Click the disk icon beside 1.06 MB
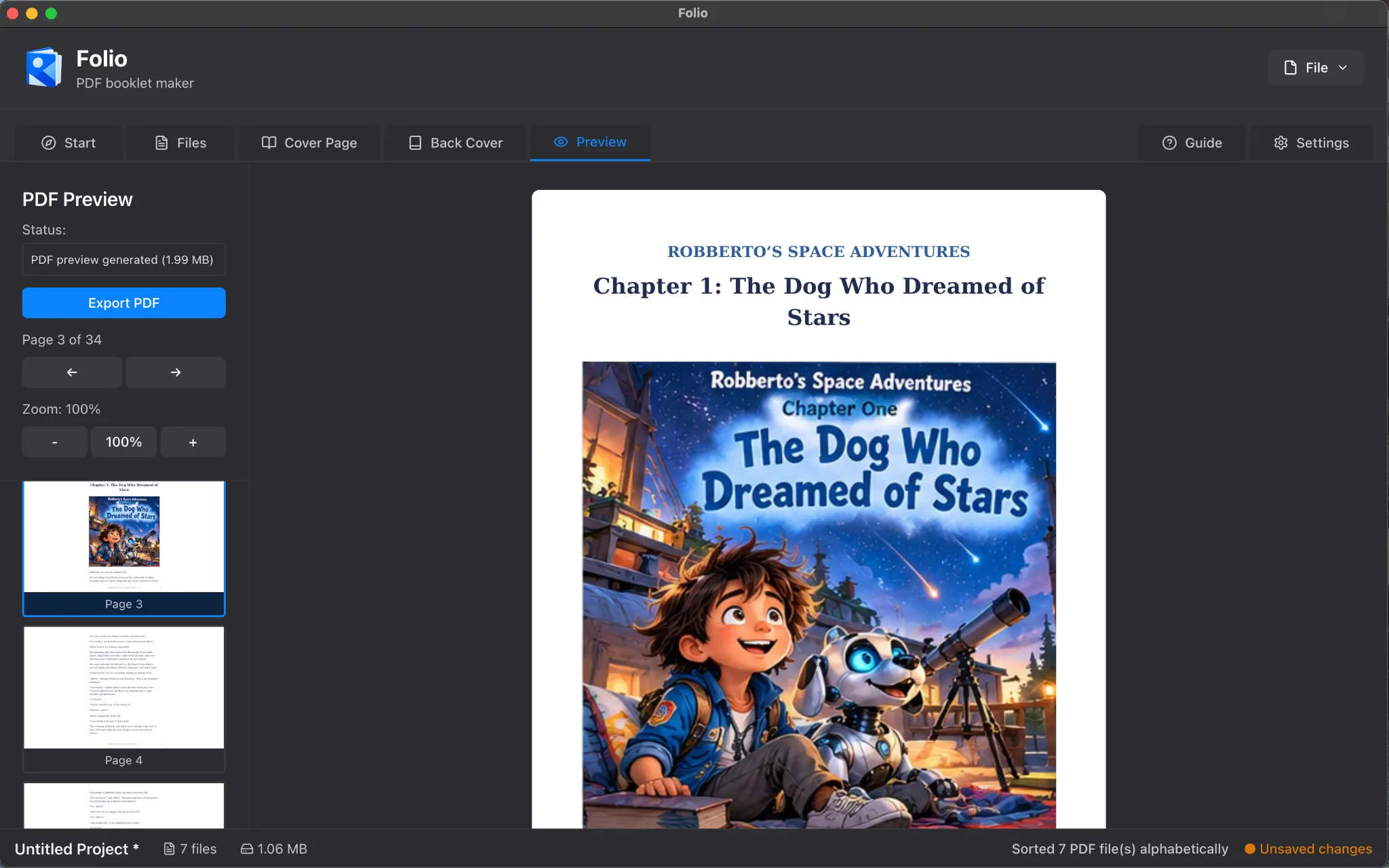 247,849
